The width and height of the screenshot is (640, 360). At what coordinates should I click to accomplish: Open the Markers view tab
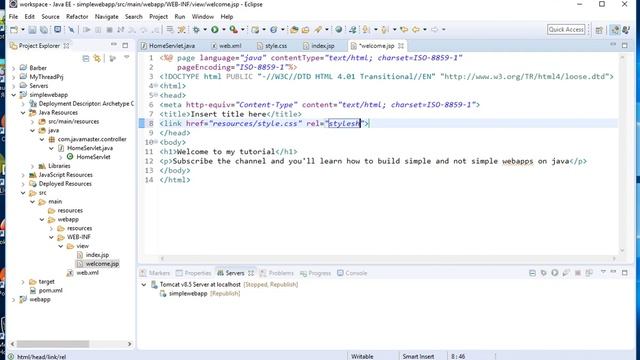point(155,273)
